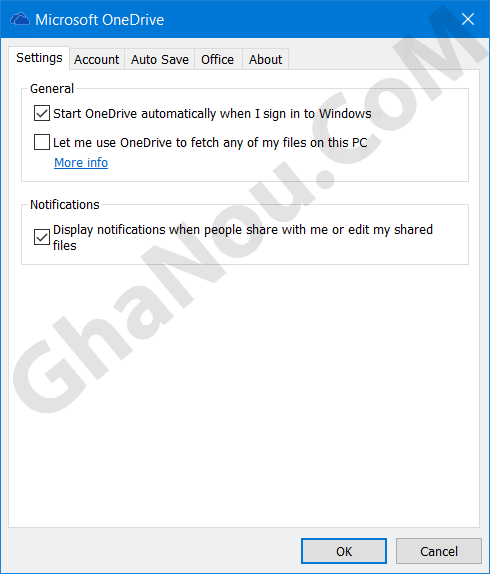Go to the Auto Save tab
The width and height of the screenshot is (490, 574).
[x=160, y=59]
